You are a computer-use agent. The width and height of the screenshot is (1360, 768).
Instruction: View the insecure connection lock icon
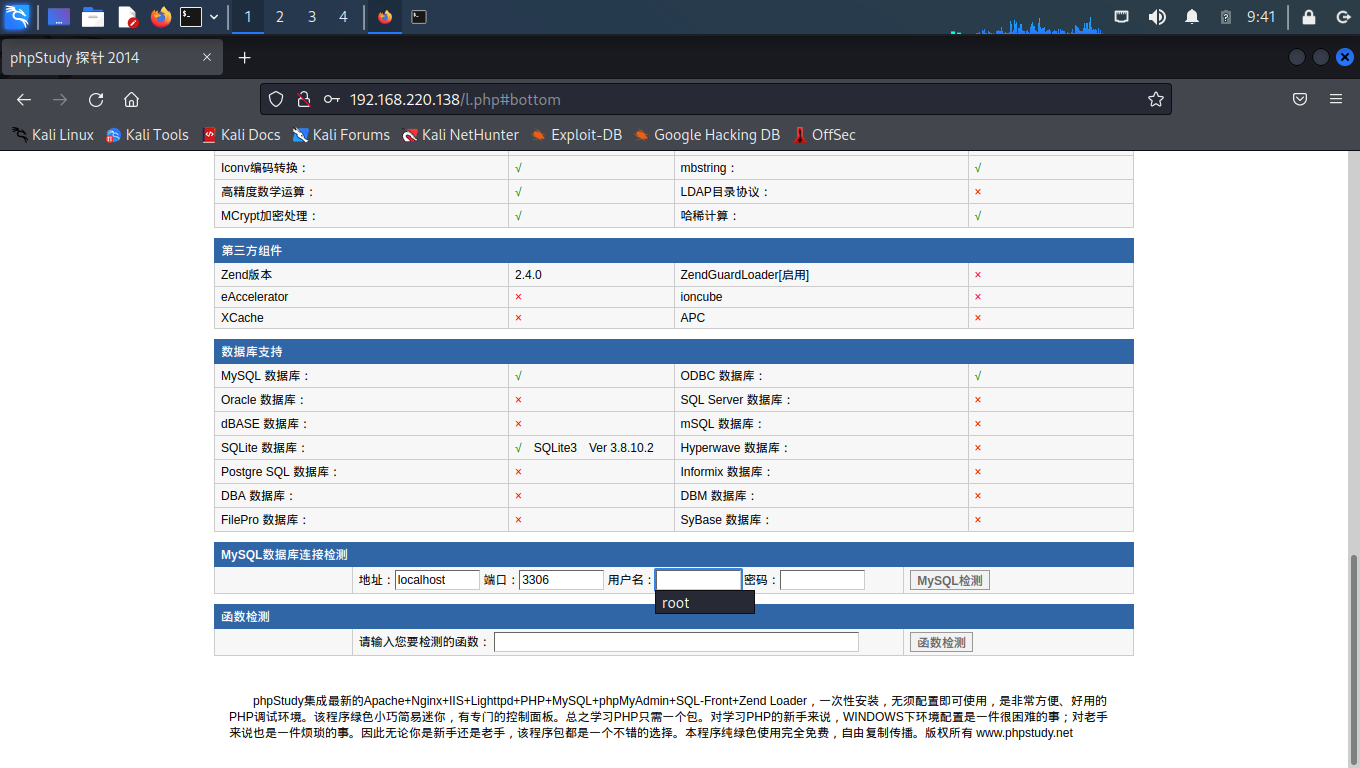coord(304,99)
